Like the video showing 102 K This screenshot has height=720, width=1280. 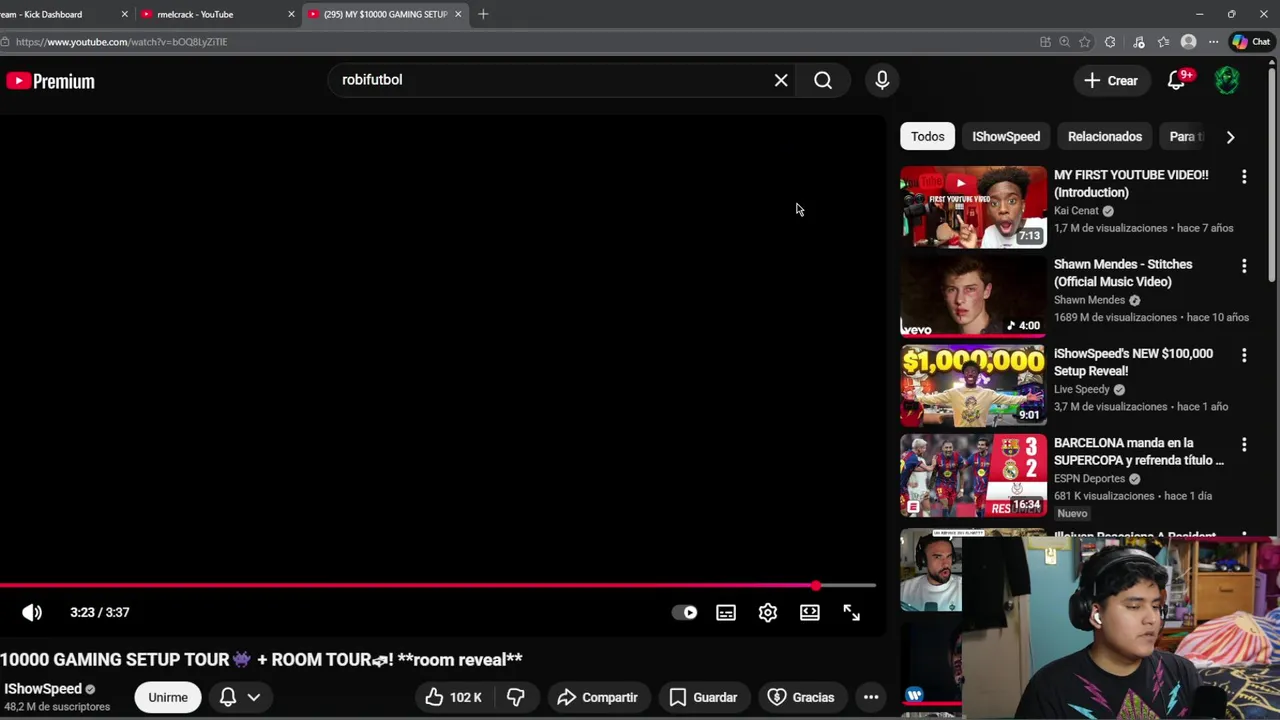click(453, 697)
